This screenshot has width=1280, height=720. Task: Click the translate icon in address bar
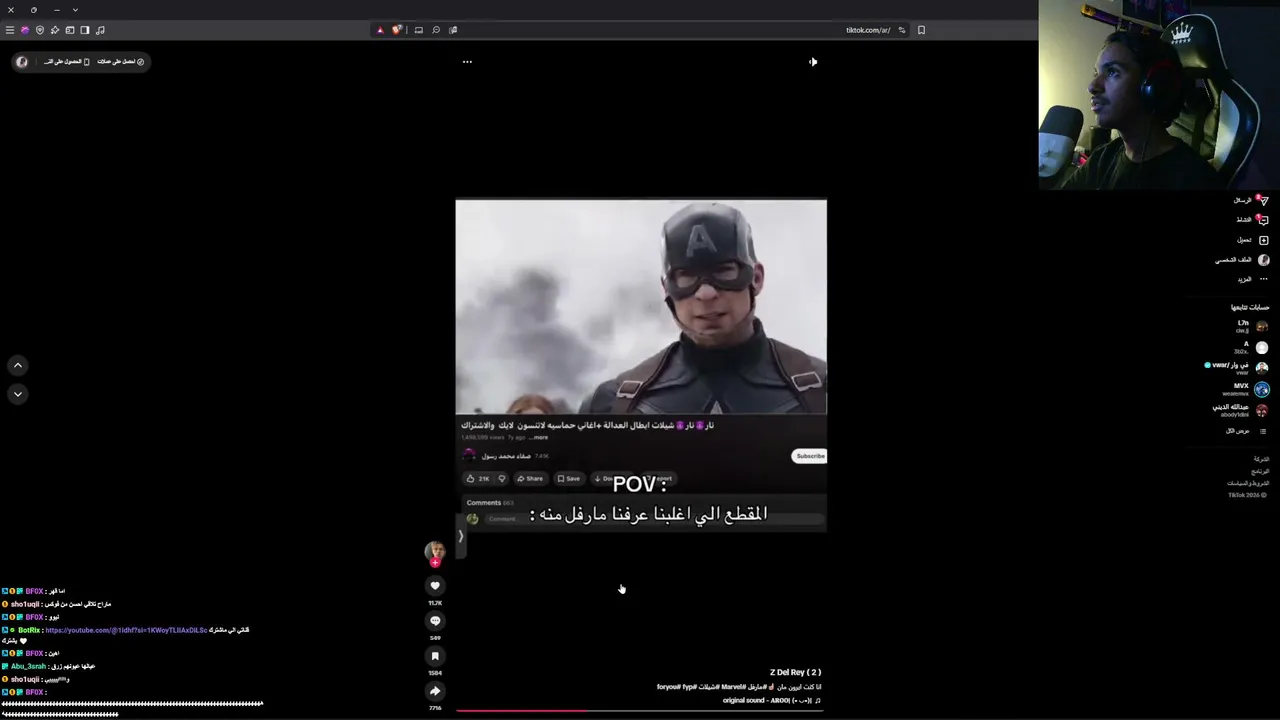pos(453,30)
